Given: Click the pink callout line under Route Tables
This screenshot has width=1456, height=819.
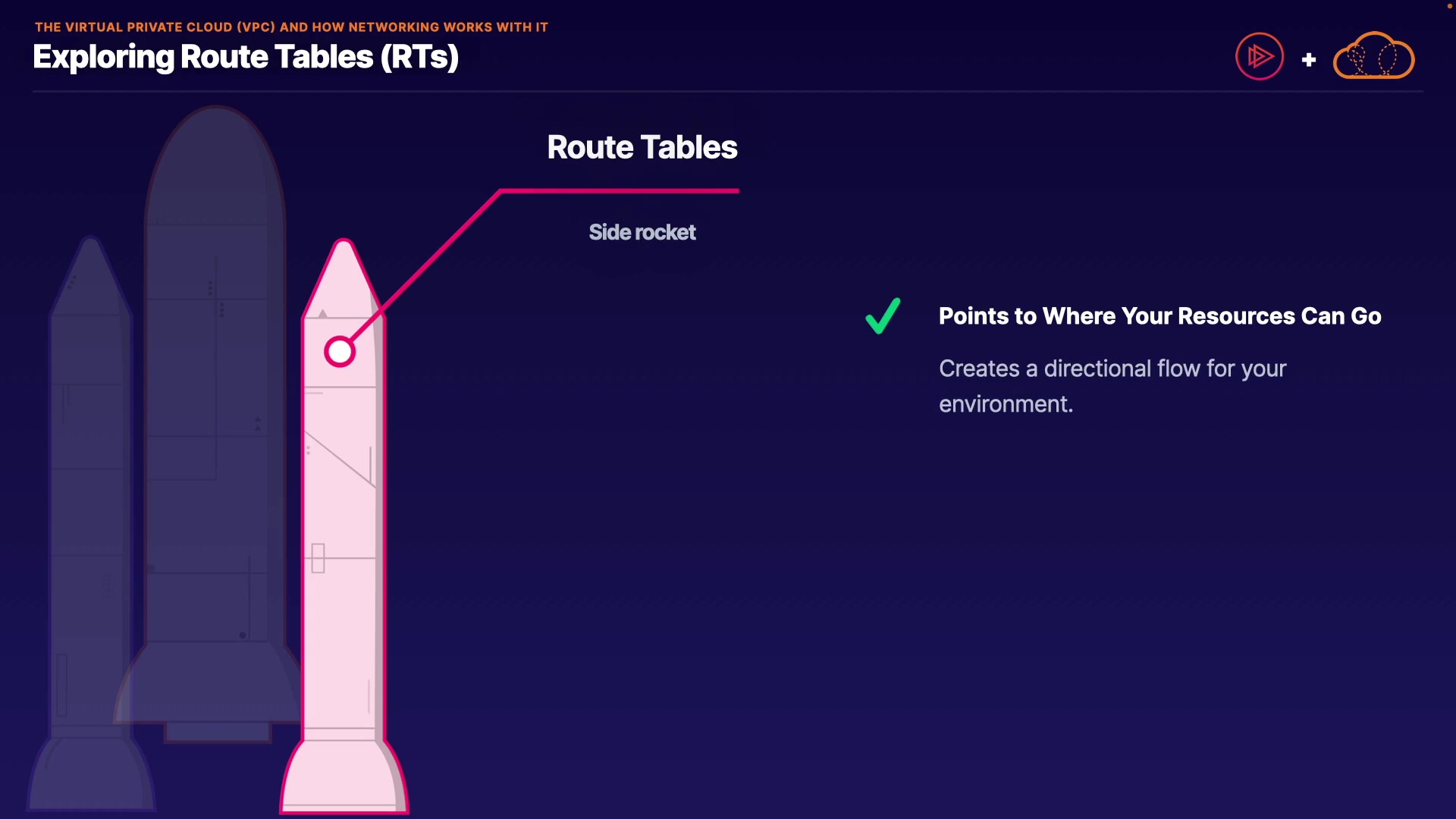Looking at the screenshot, I should pos(619,191).
